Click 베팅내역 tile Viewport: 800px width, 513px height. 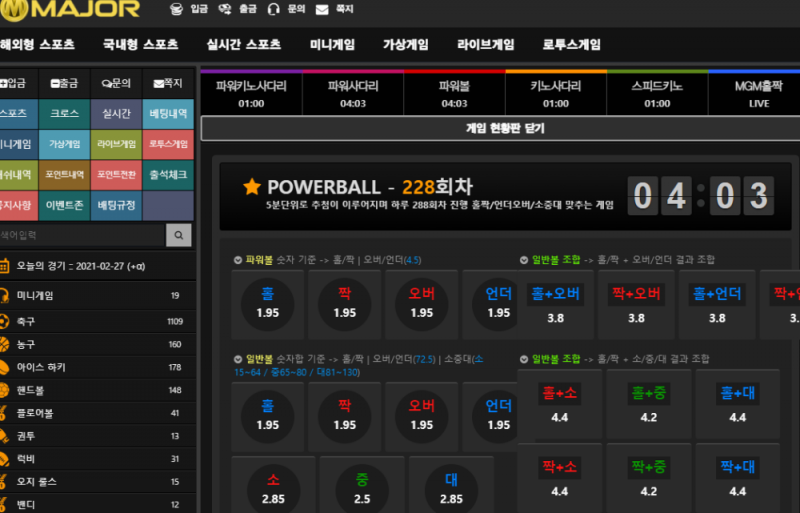point(168,113)
